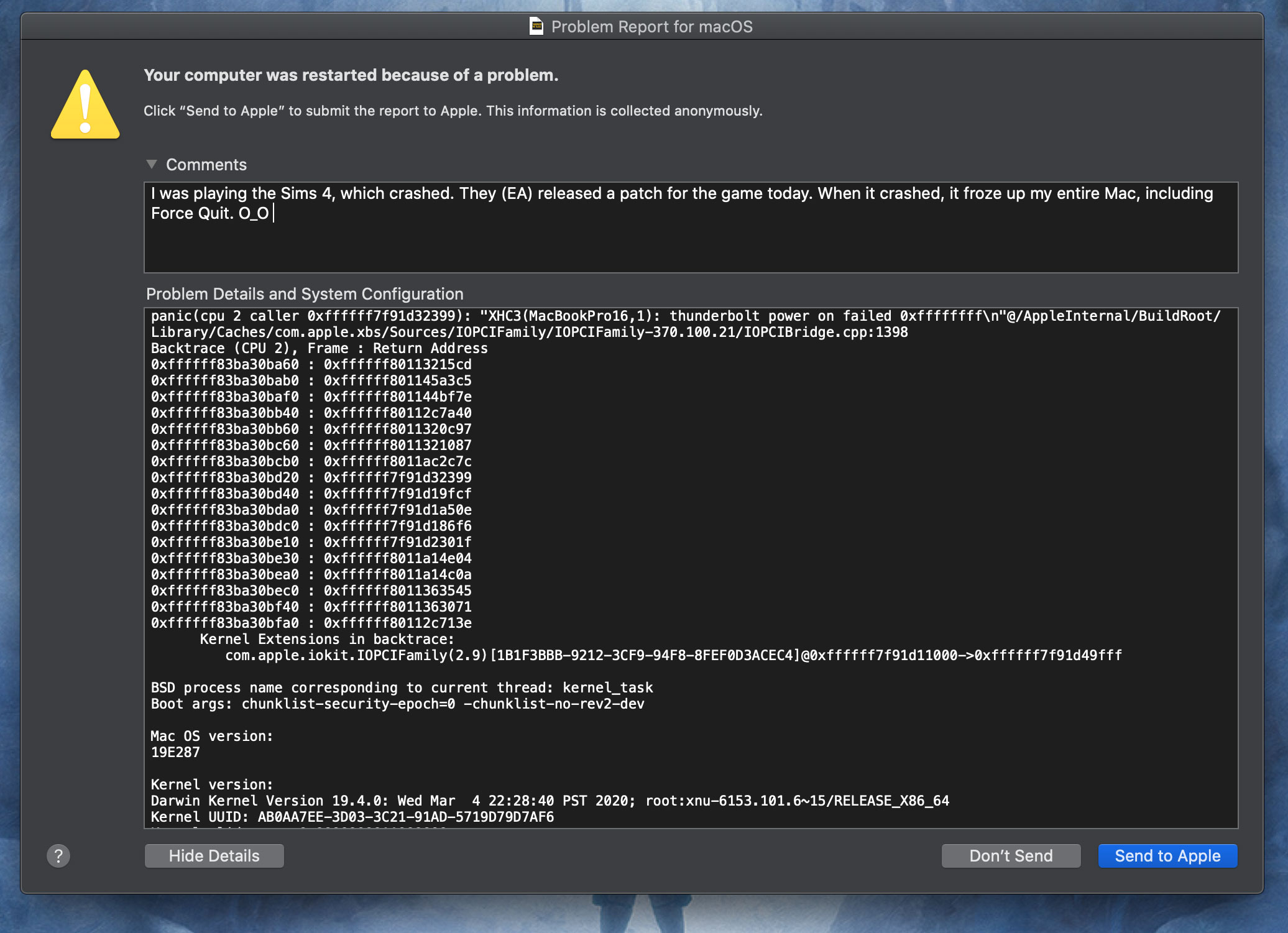
Task: Submit report with Send to Apple
Action: (x=1167, y=856)
